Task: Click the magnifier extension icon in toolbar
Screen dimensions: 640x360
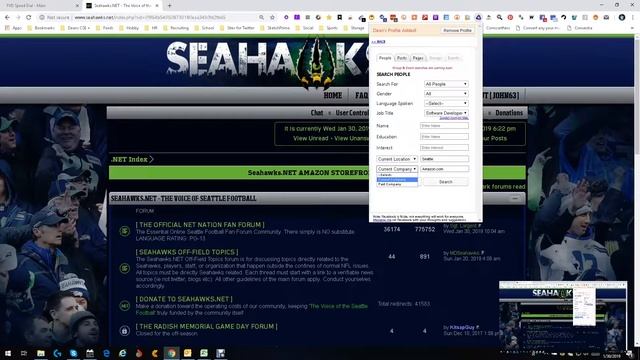Action: point(500,17)
